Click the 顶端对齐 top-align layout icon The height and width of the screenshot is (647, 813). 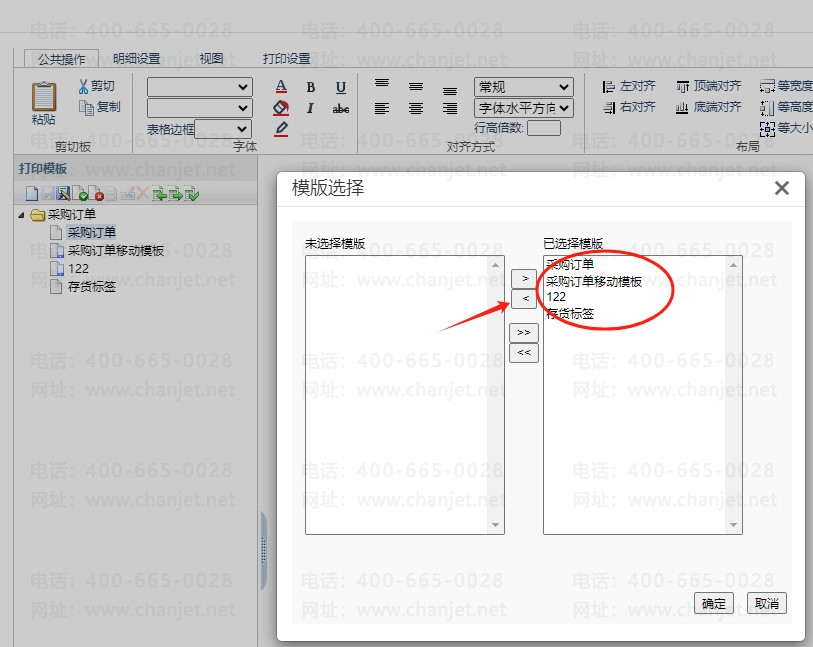pyautogui.click(x=683, y=87)
